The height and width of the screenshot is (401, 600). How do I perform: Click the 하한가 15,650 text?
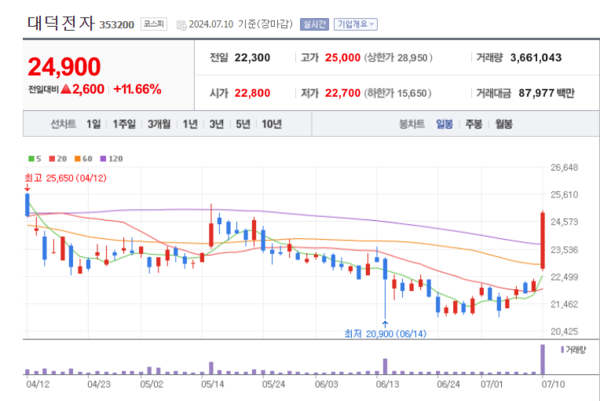click(397, 93)
